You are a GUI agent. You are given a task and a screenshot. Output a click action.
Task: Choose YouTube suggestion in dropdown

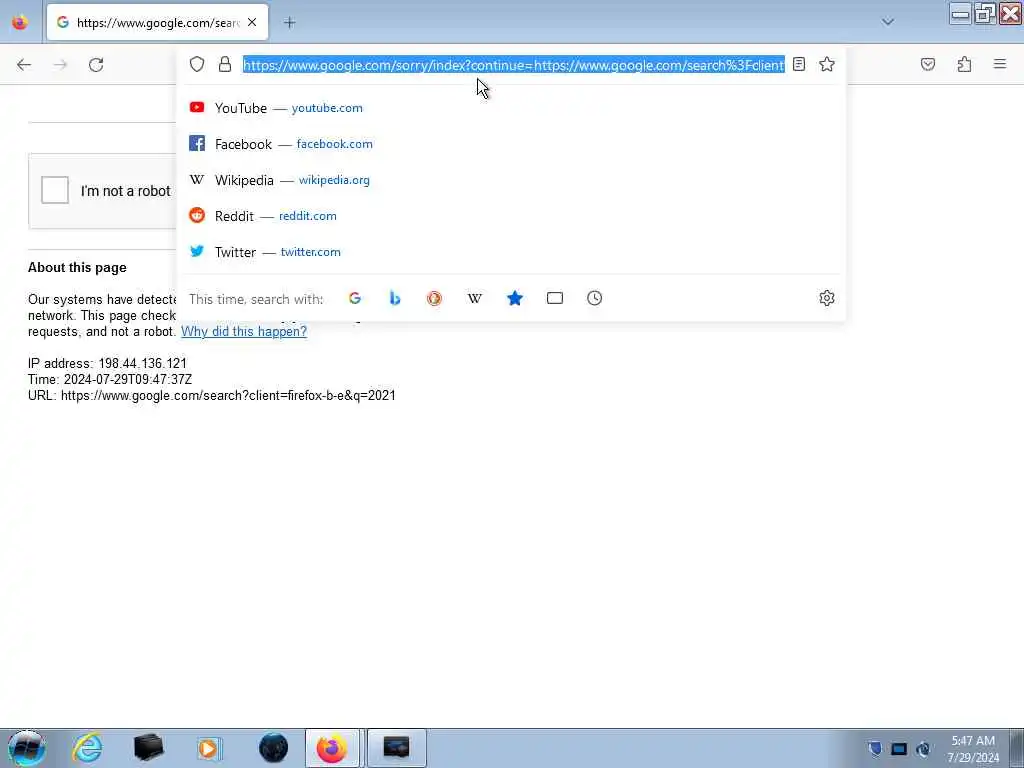[x=511, y=108]
